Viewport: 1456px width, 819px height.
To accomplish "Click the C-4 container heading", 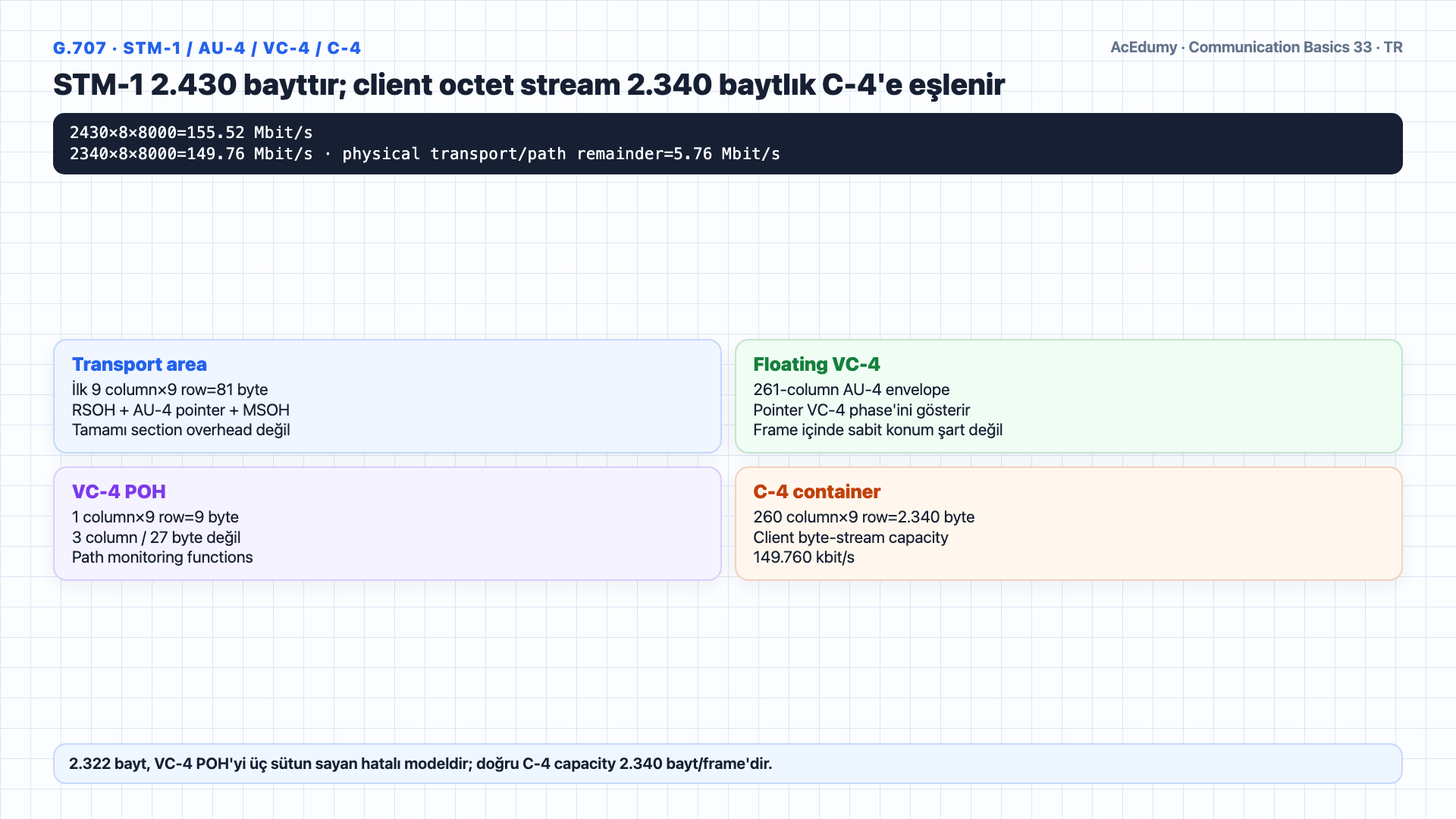I will coord(817,492).
